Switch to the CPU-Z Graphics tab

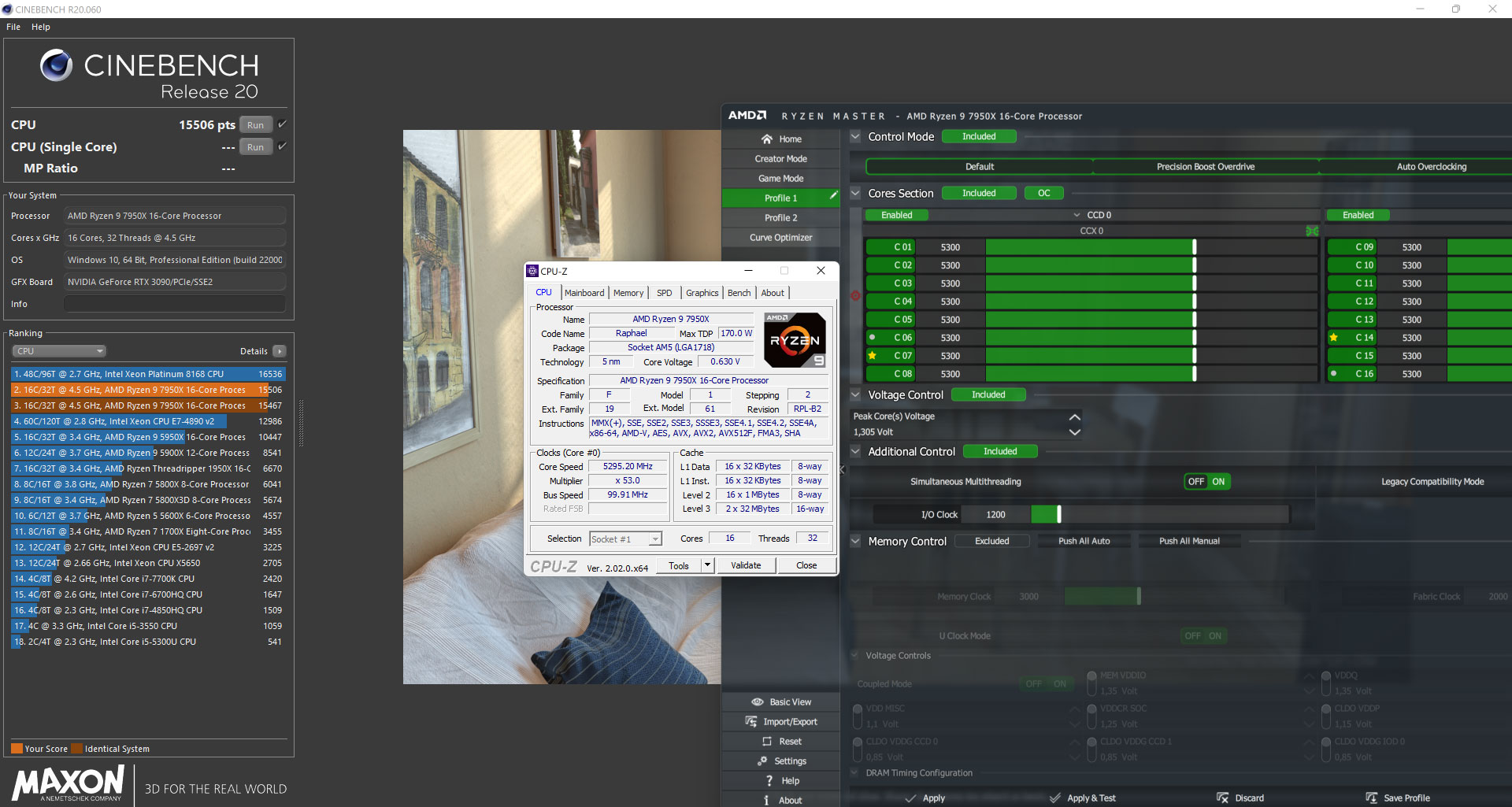click(x=702, y=293)
